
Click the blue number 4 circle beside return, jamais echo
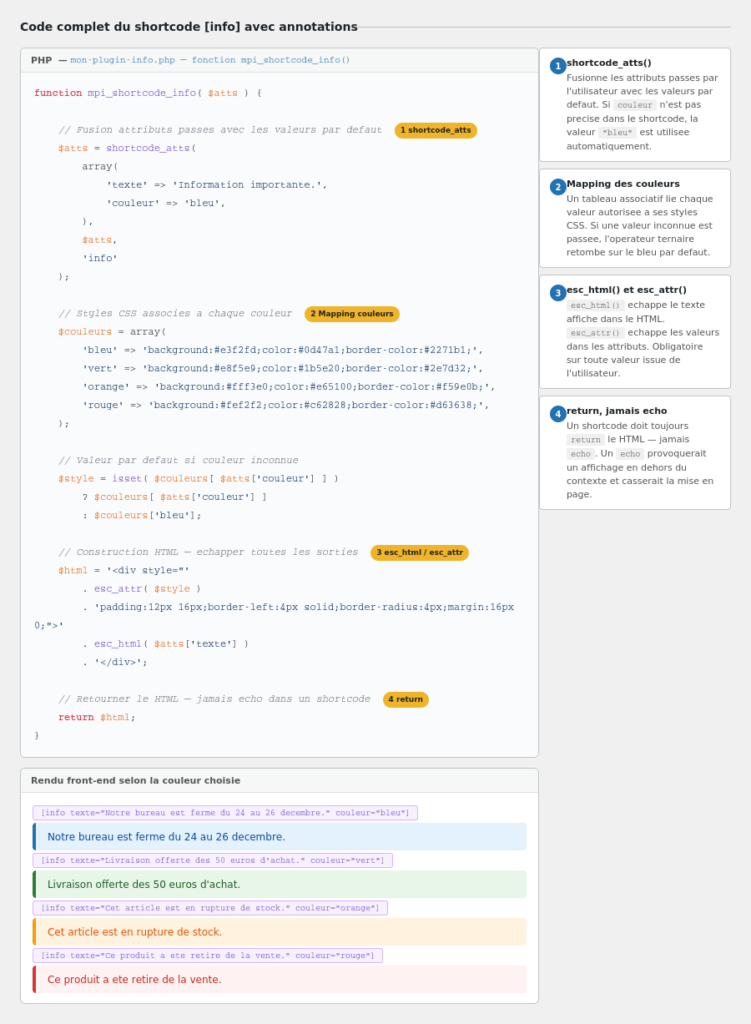558,413
